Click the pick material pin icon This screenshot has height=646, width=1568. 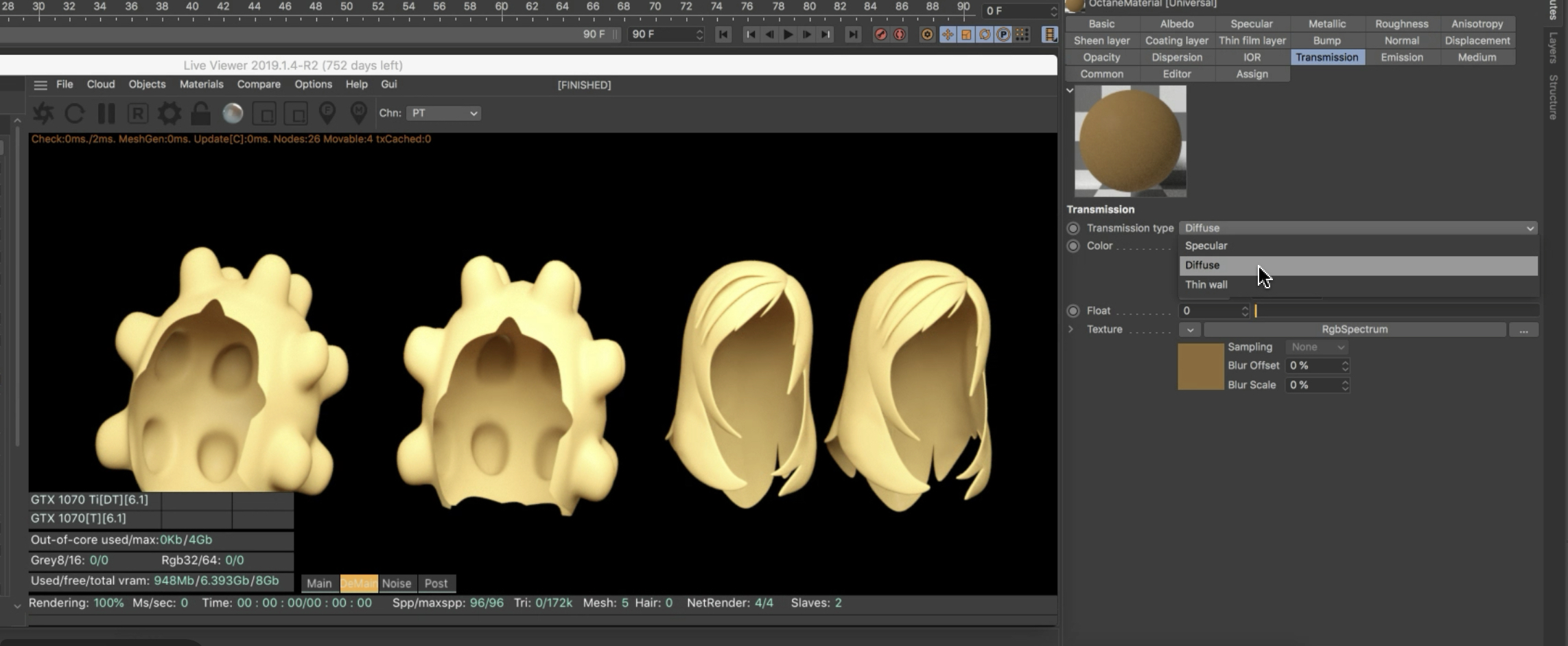[x=358, y=113]
